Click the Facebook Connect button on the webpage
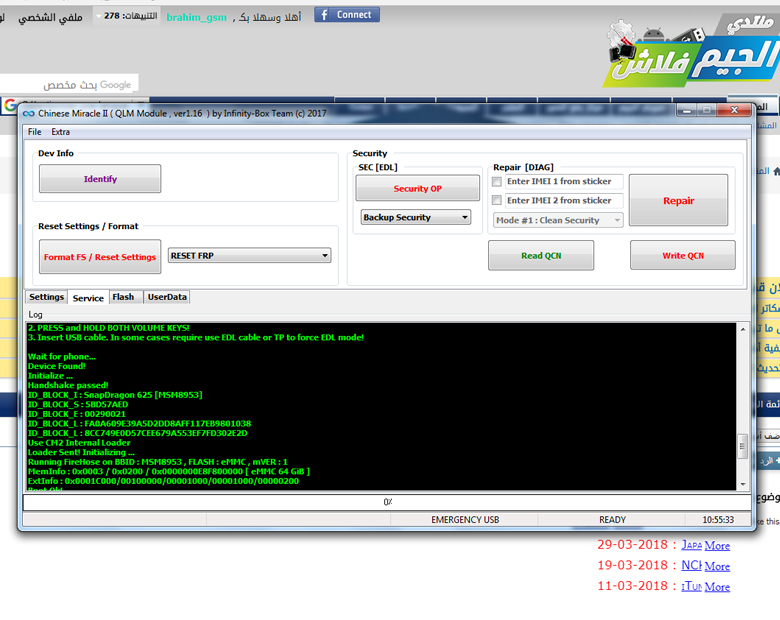Viewport: 780px width, 620px height. click(347, 15)
